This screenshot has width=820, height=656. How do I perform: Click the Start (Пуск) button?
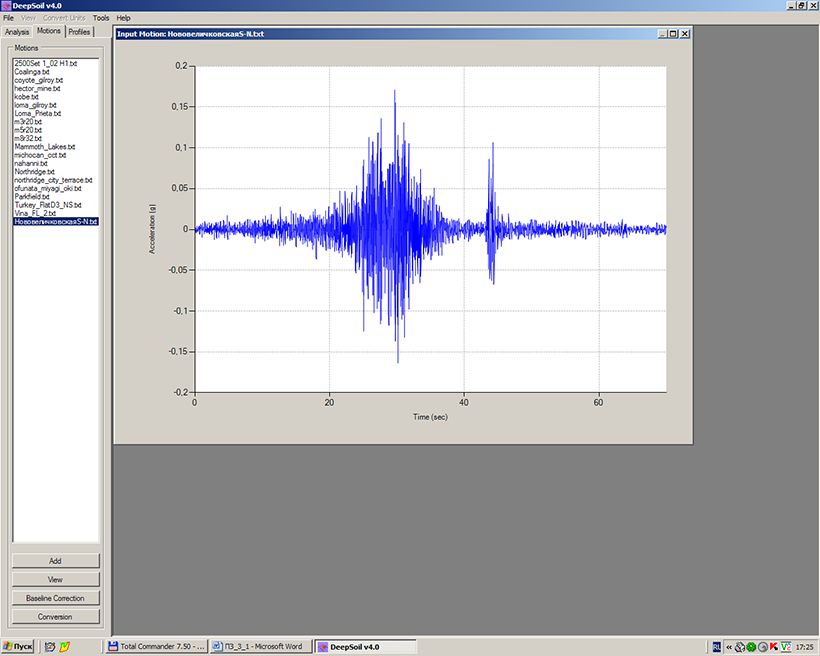(18, 647)
